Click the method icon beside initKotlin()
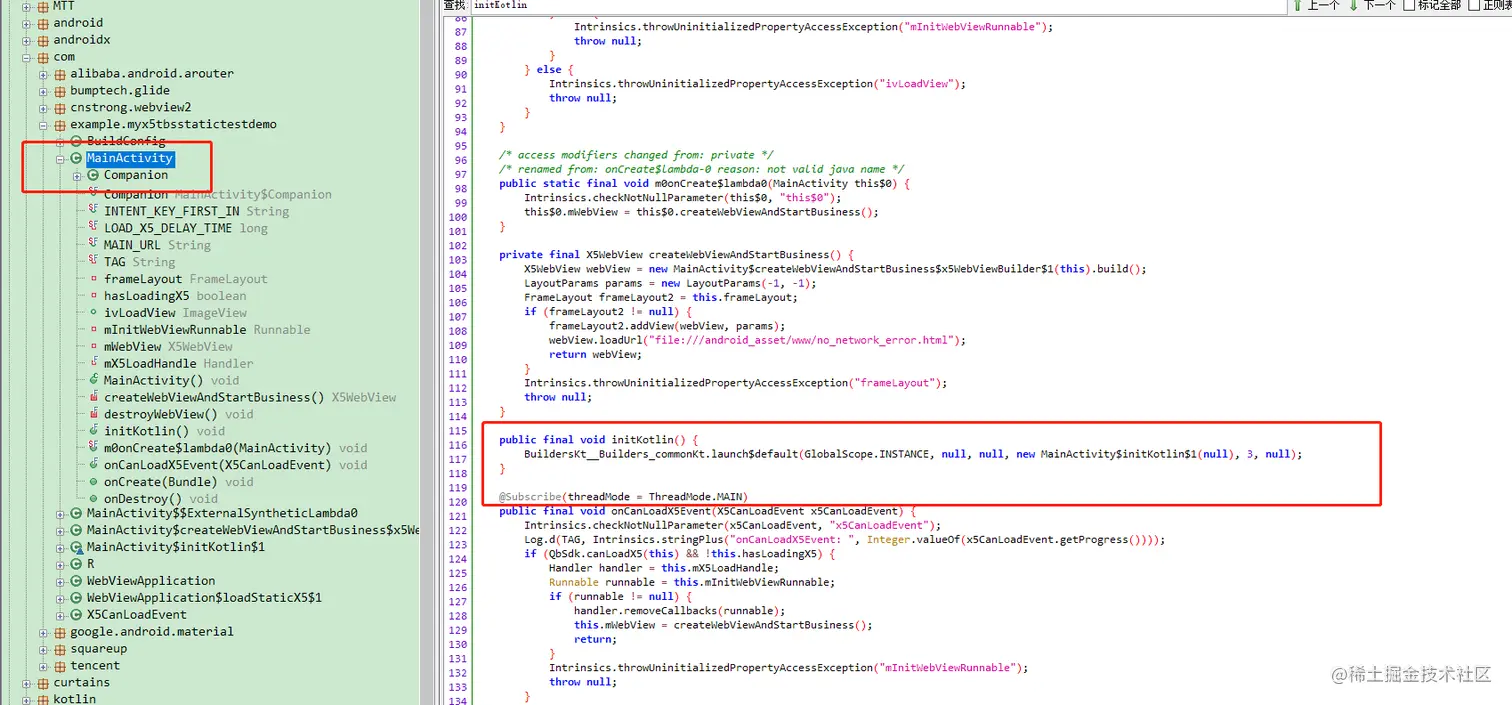The height and width of the screenshot is (705, 1512). 94,431
